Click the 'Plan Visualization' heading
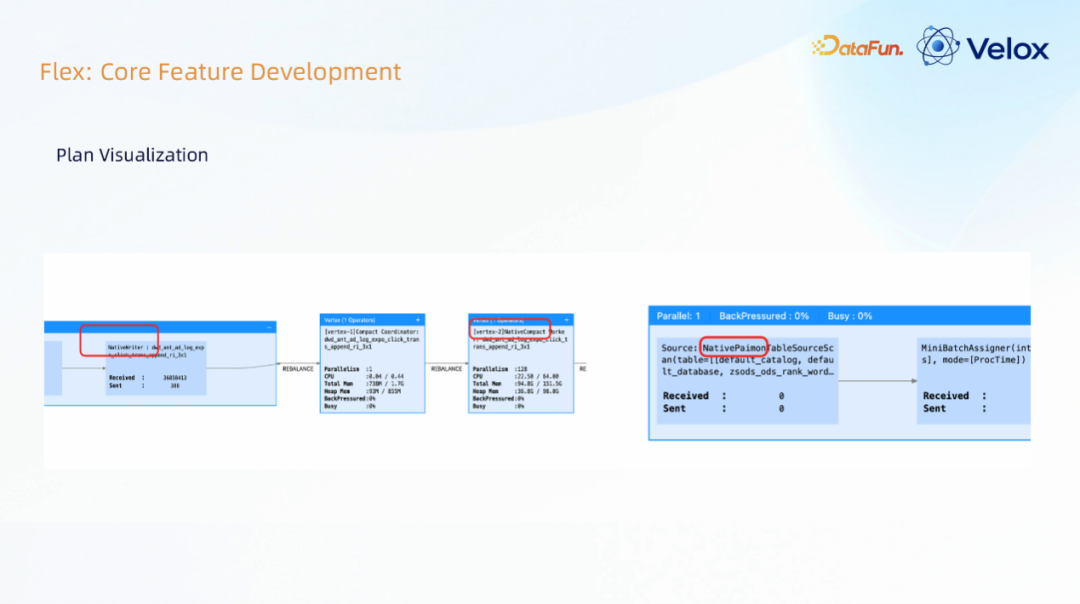1080x604 pixels. click(132, 155)
